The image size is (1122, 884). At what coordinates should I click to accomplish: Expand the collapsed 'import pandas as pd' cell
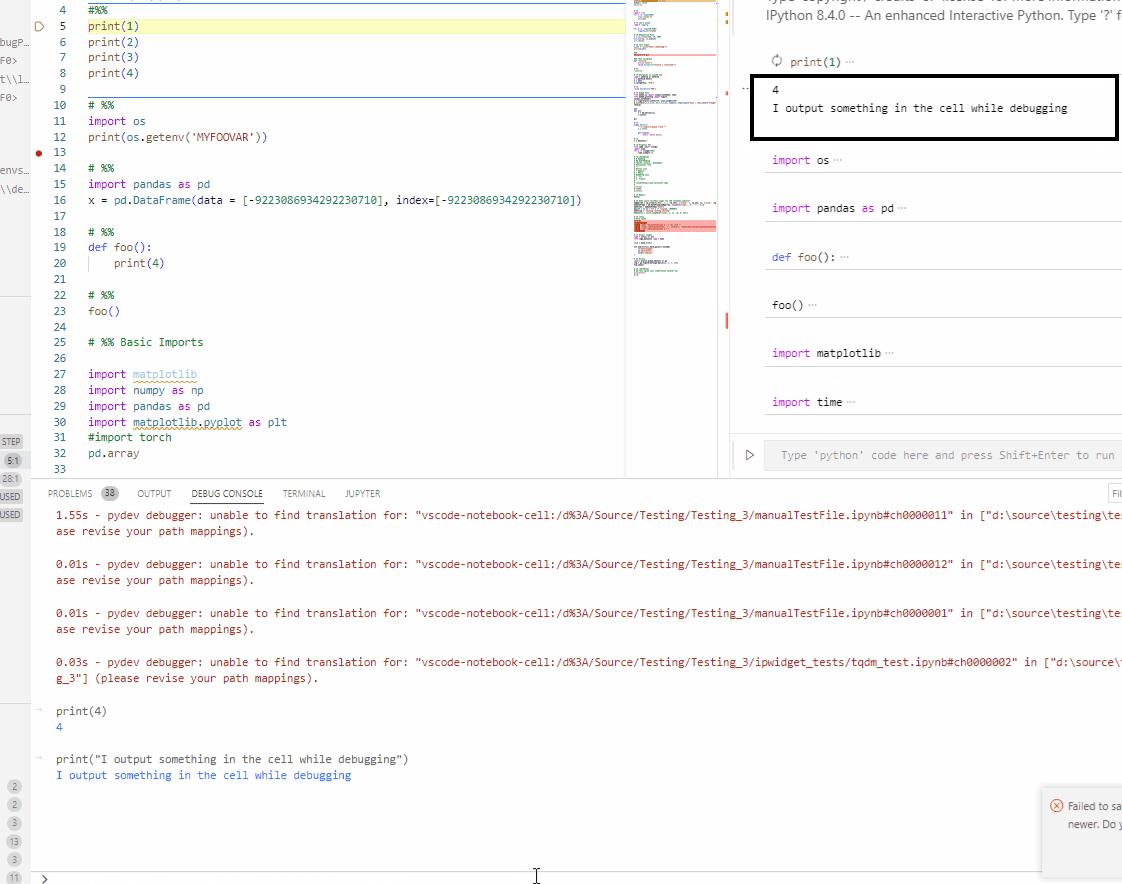click(904, 208)
